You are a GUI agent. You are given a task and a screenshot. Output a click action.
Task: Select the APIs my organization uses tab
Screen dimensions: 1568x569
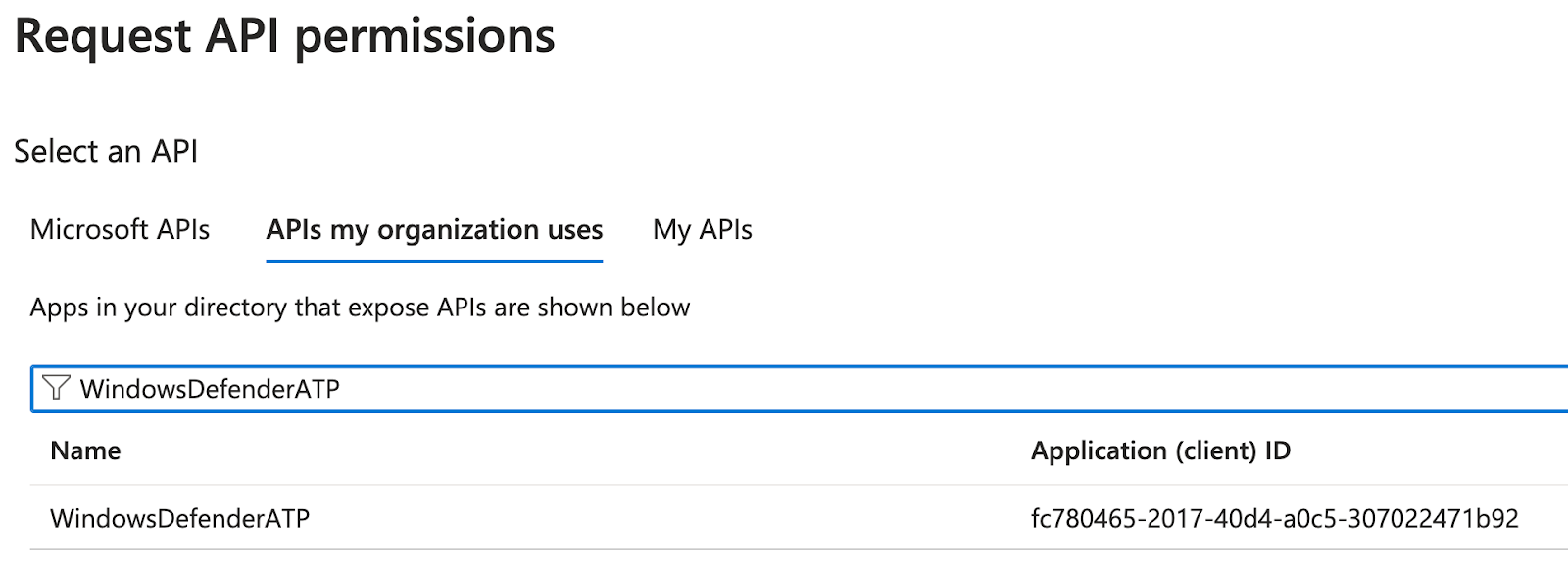tap(434, 230)
